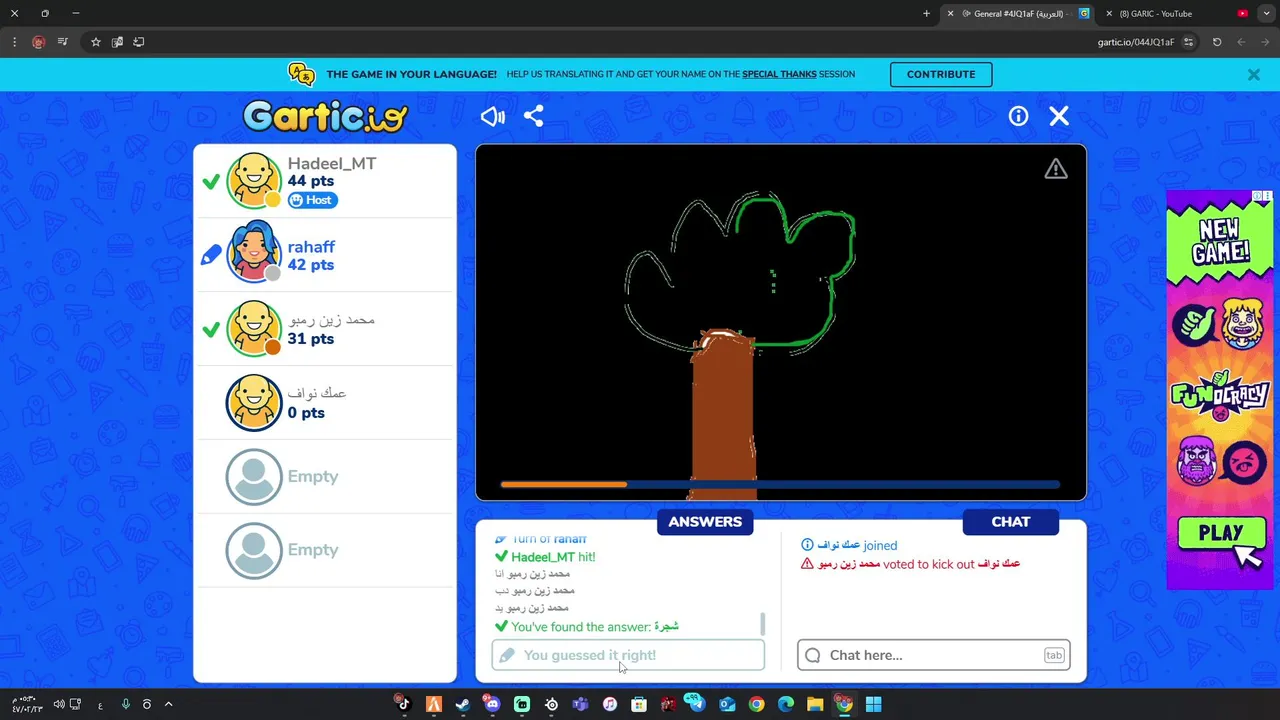
Task: Click the second Empty player slot
Action: [324, 550]
